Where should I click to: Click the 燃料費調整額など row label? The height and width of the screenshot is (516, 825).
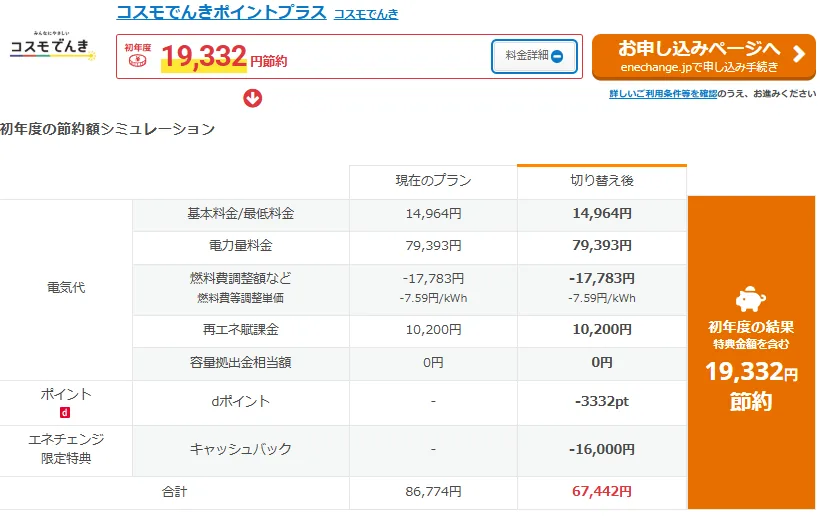[240, 278]
